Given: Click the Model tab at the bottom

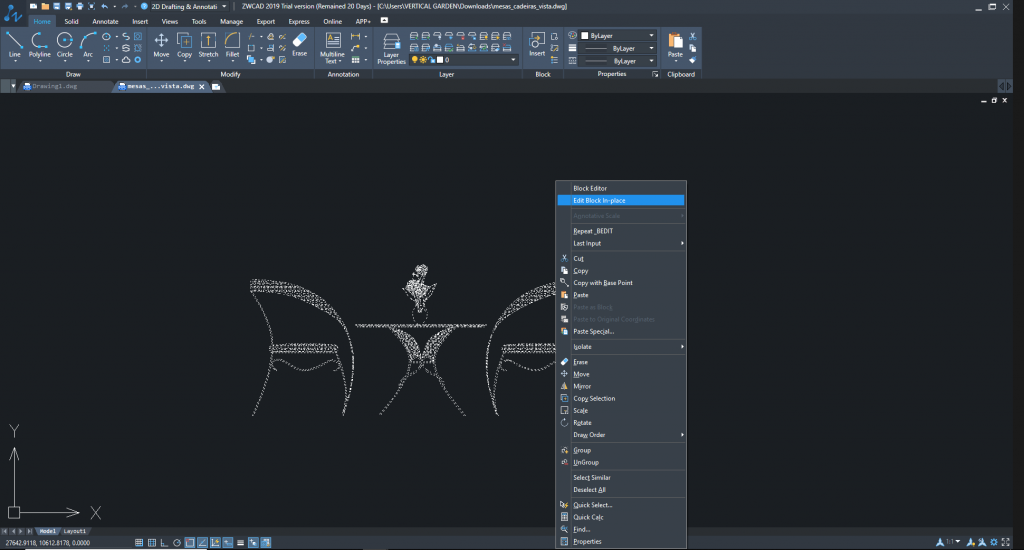Looking at the screenshot, I should (48, 531).
